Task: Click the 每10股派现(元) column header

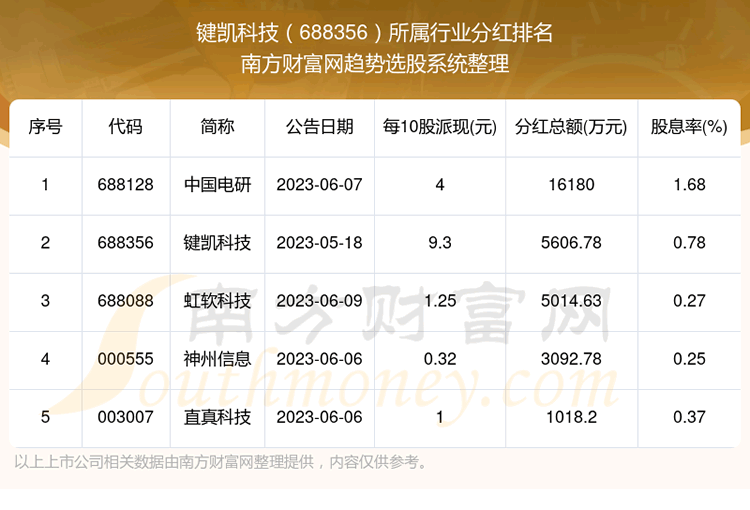Action: (440, 127)
